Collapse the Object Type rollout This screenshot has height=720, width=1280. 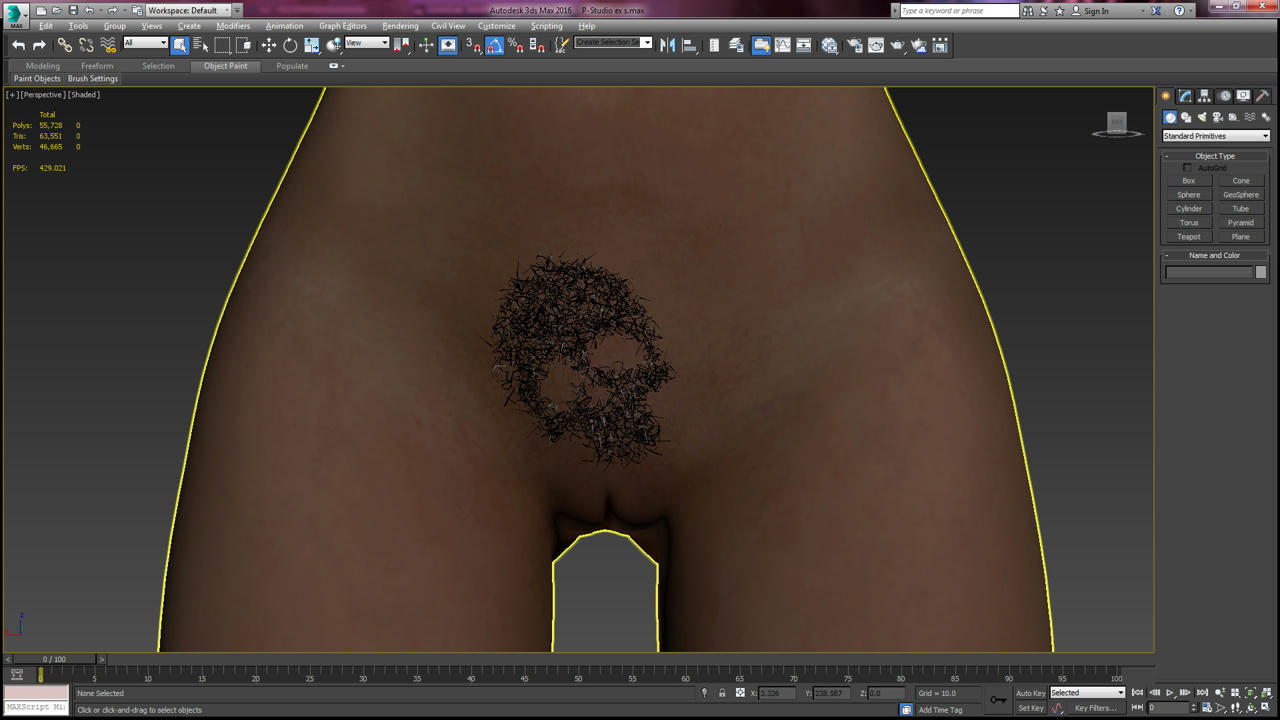point(1215,156)
